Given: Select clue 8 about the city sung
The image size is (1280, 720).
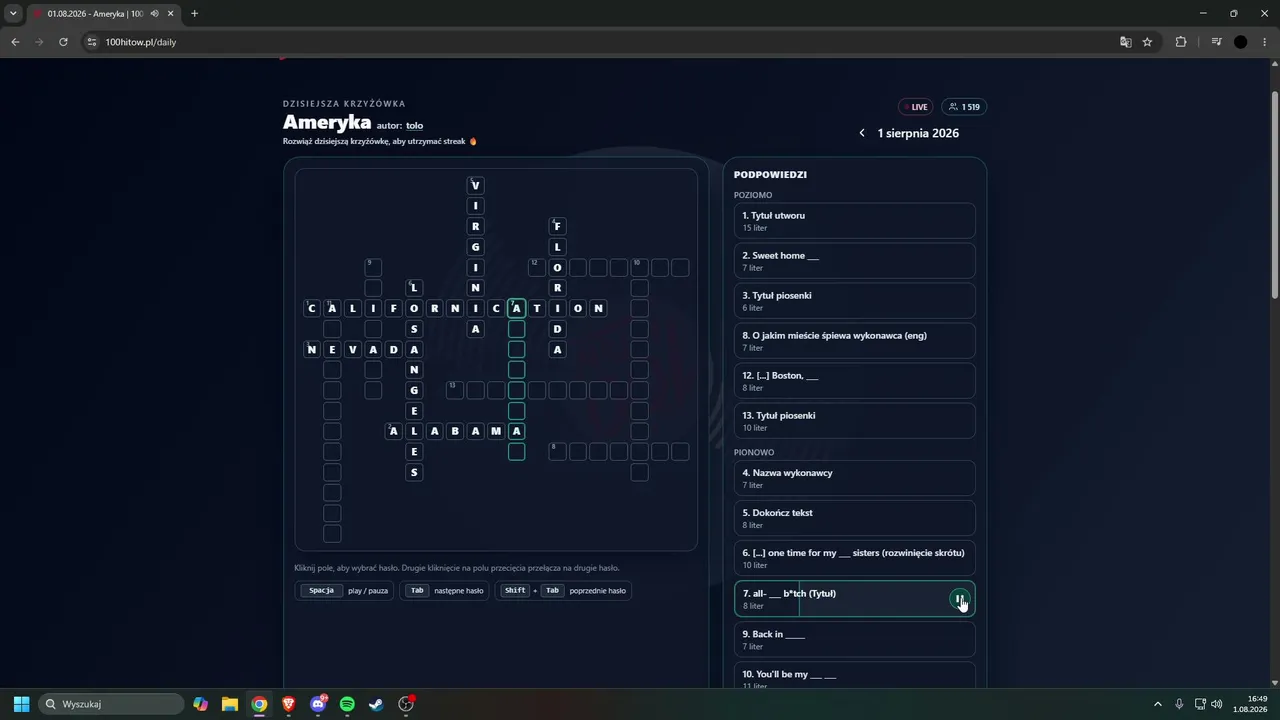Looking at the screenshot, I should pos(854,341).
